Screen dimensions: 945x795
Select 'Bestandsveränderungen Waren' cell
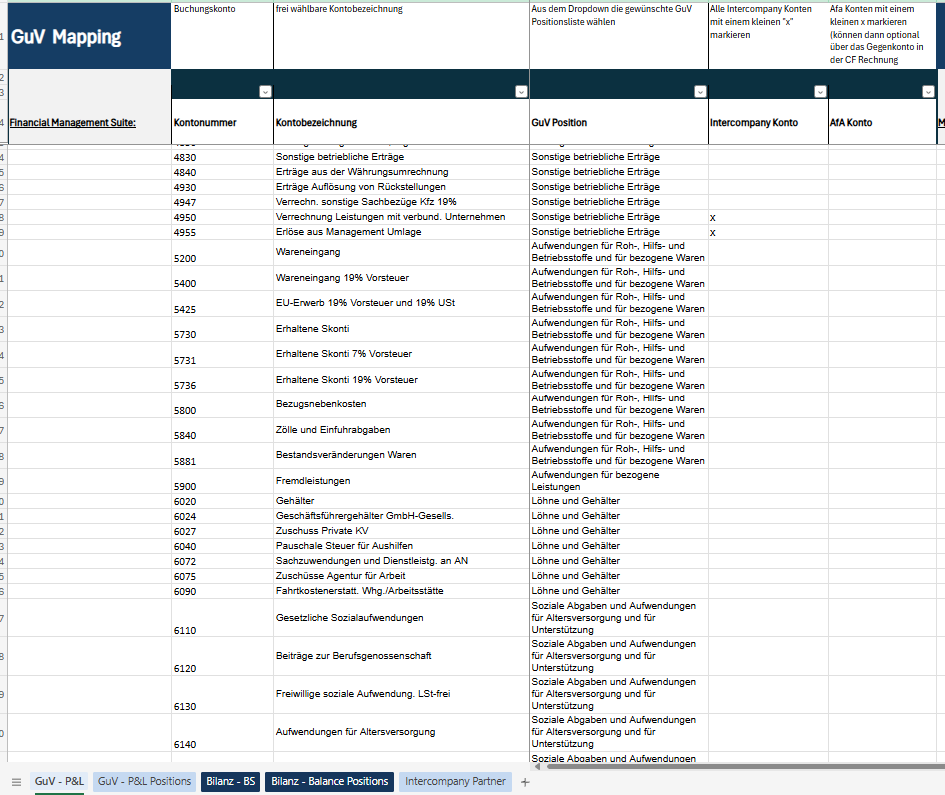coord(401,456)
